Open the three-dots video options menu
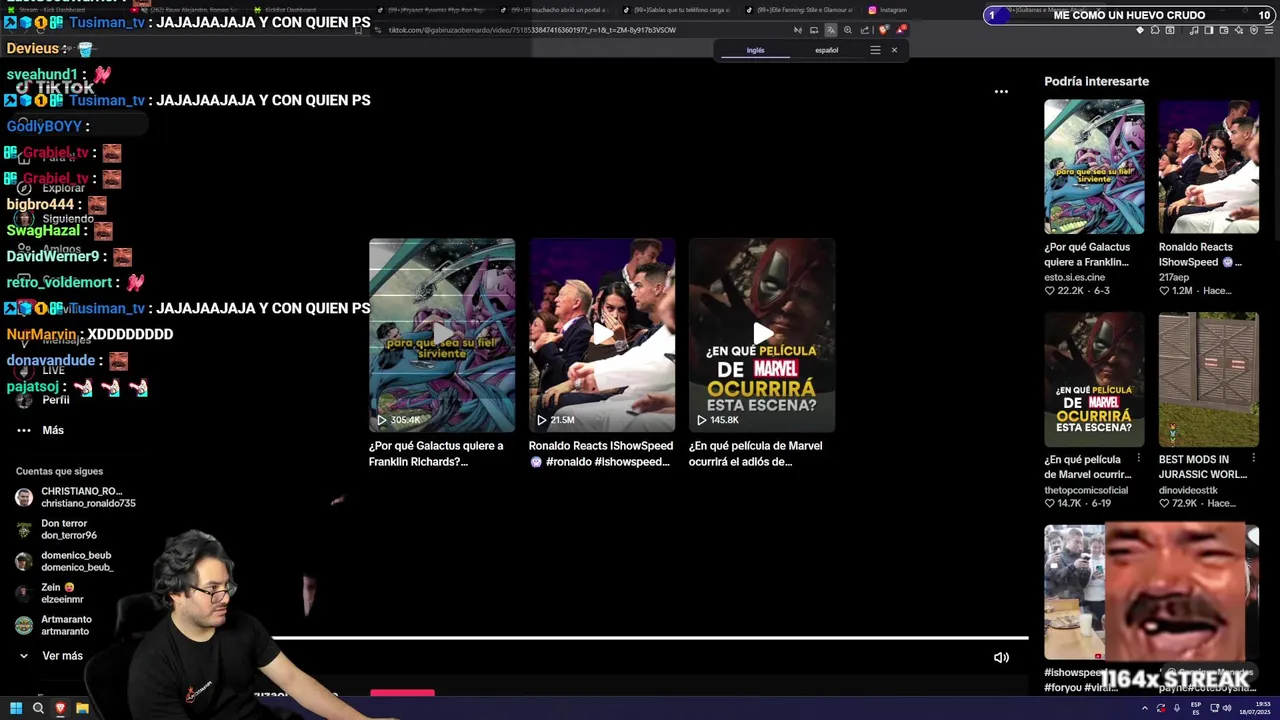The image size is (1280, 720). click(x=1001, y=91)
